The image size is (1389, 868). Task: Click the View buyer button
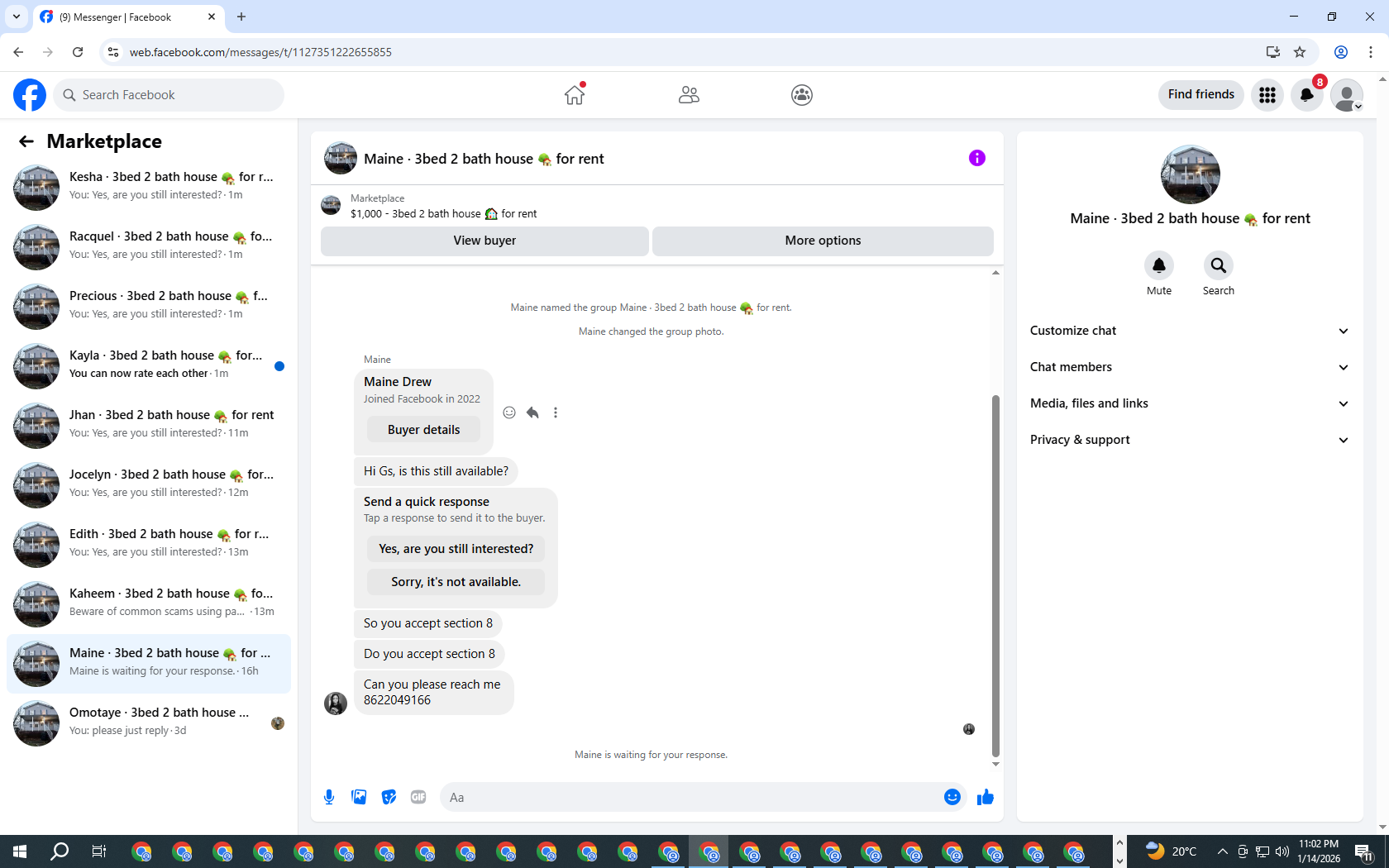(484, 241)
